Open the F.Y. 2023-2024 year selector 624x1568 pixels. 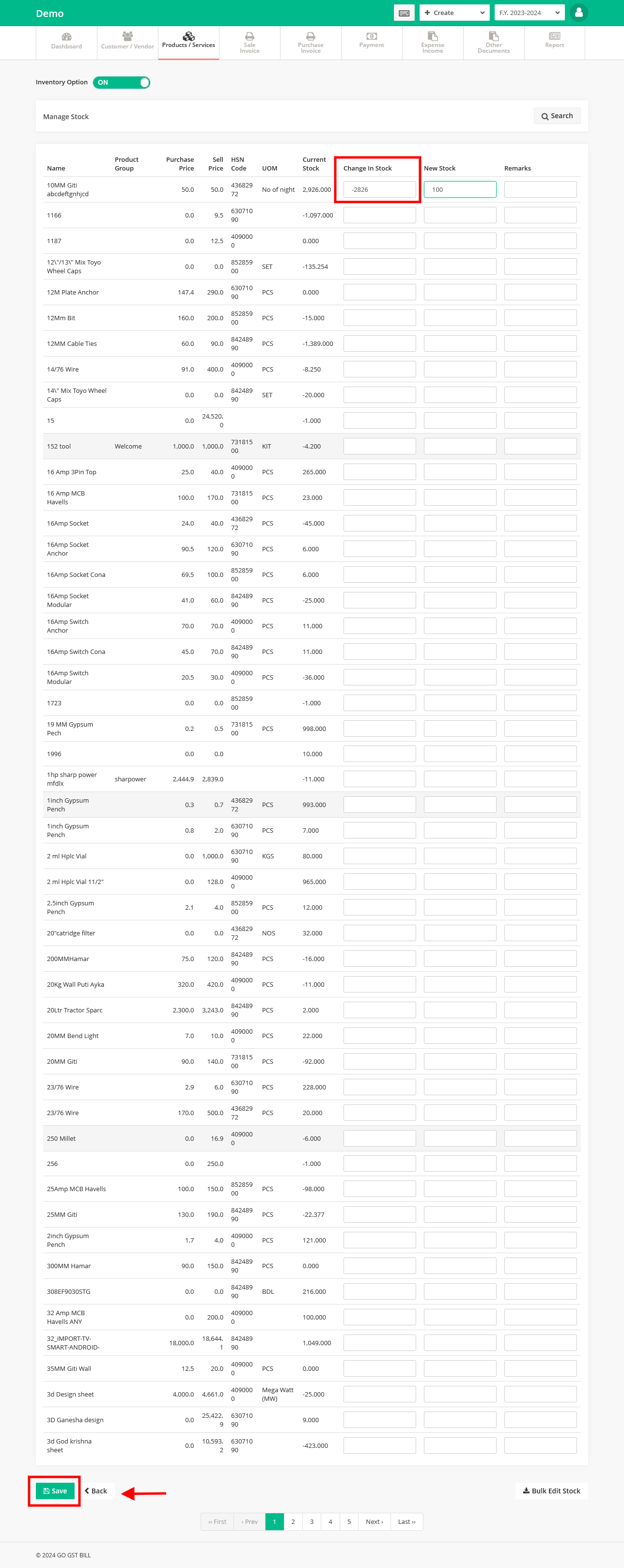click(529, 13)
